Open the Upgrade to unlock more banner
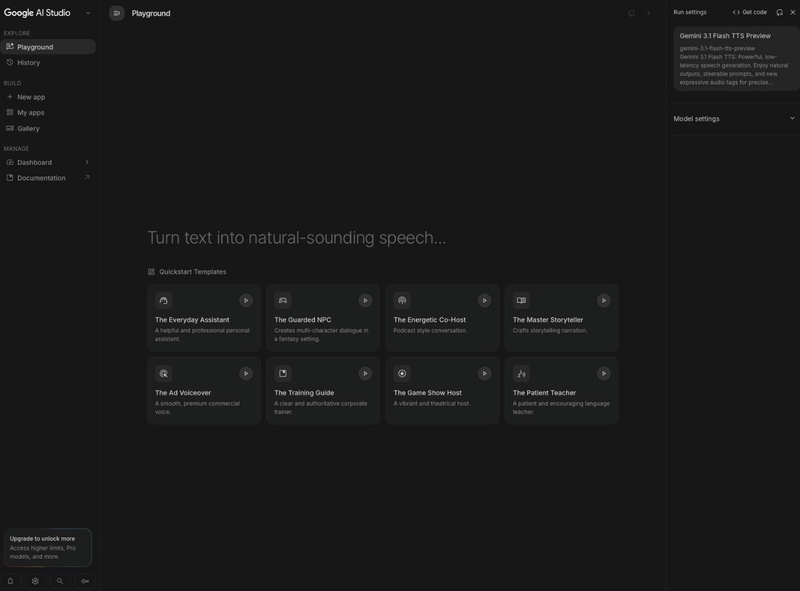800x591 pixels. 47,547
